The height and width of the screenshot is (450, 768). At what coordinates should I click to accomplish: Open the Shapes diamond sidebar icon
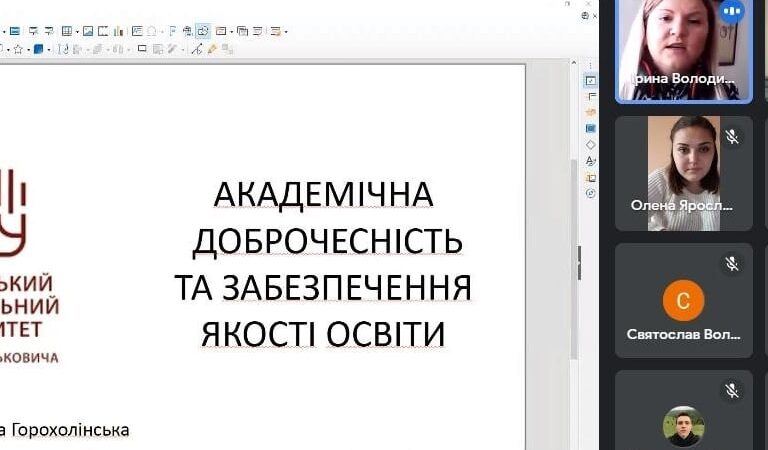(591, 144)
